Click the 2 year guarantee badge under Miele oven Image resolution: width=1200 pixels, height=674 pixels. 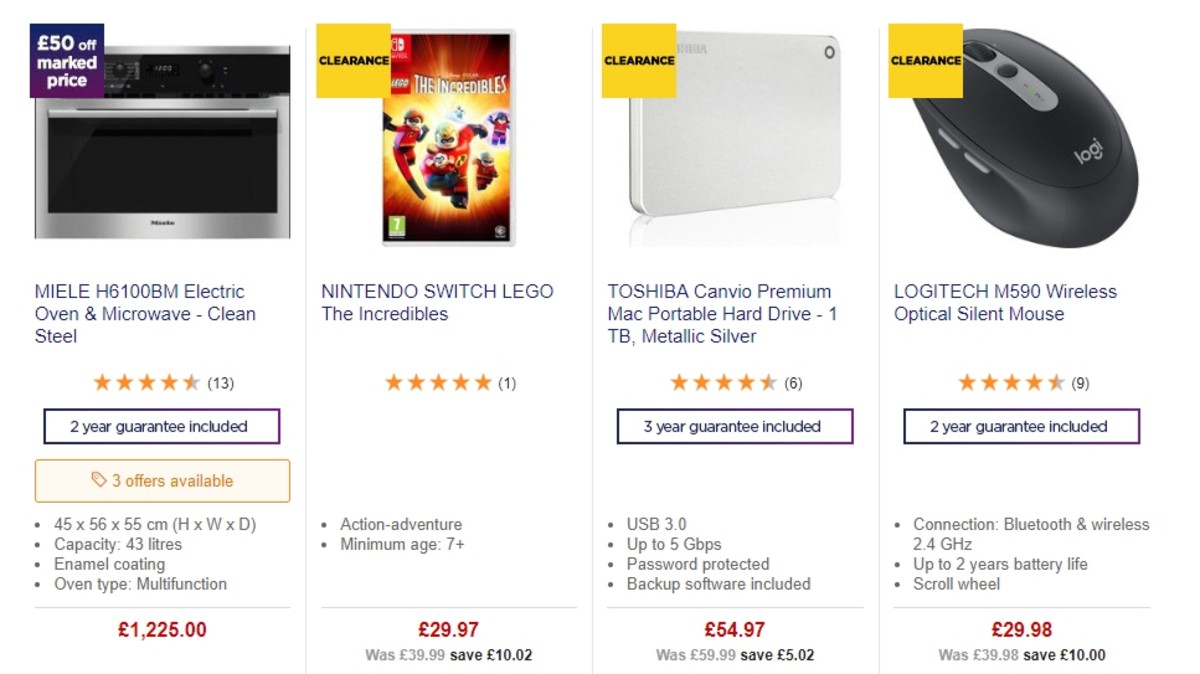point(162,426)
